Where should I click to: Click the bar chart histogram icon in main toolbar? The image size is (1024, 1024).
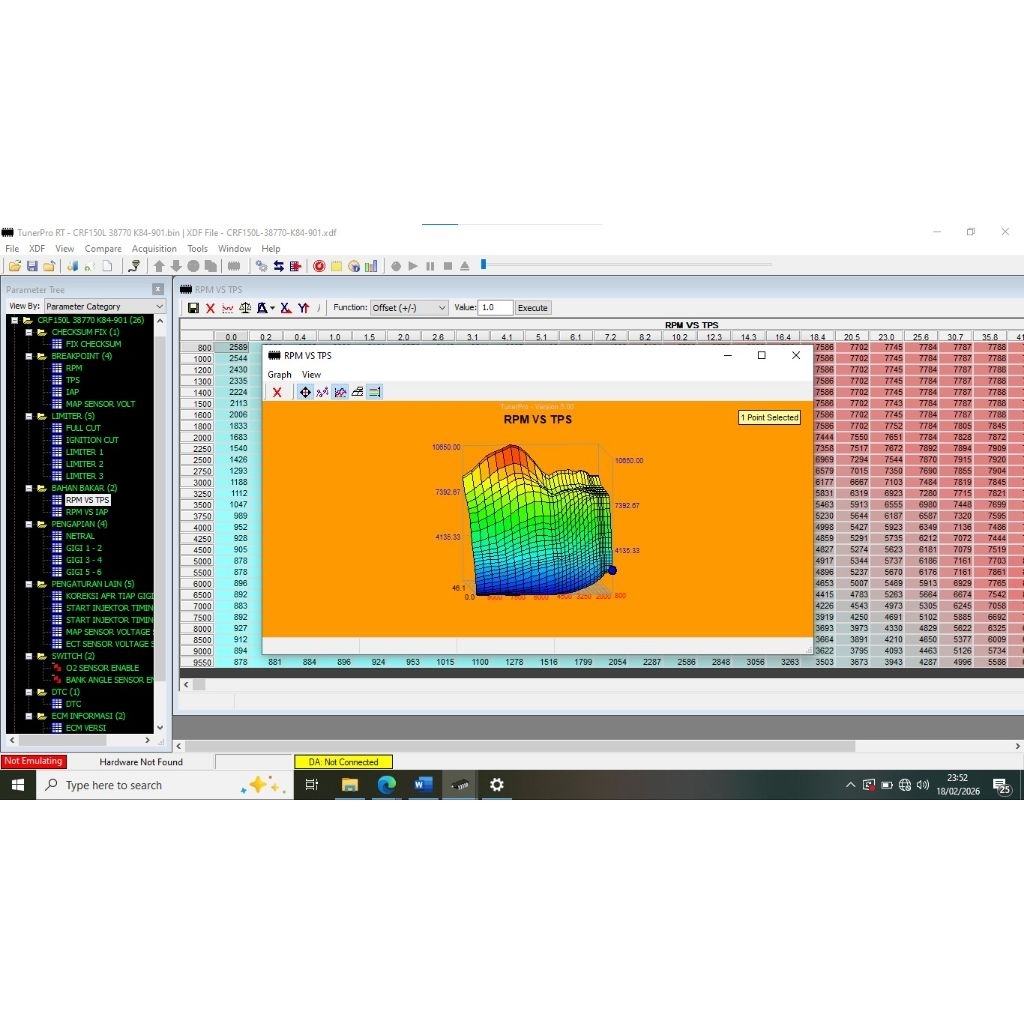[371, 266]
